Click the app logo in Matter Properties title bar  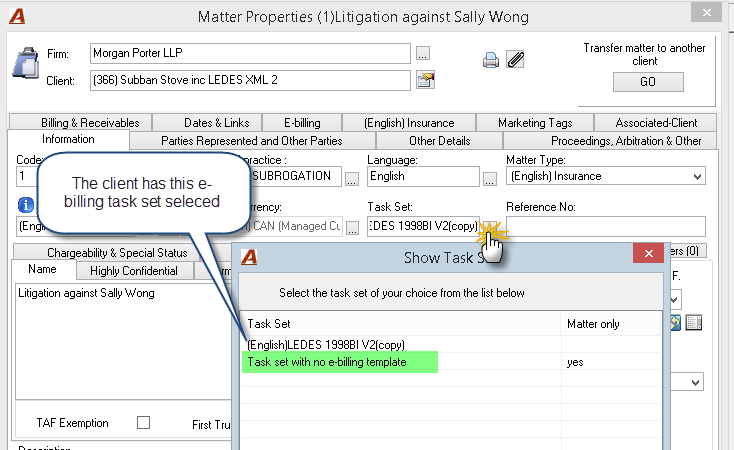(x=17, y=16)
